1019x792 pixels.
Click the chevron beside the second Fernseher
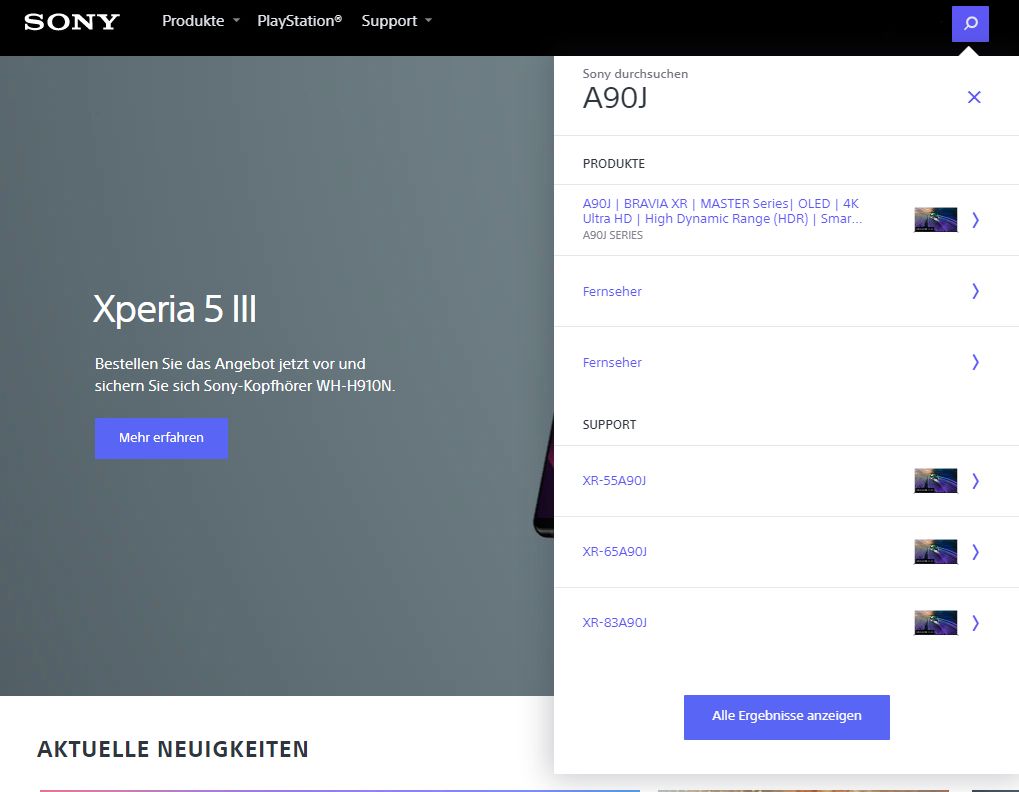tap(975, 362)
